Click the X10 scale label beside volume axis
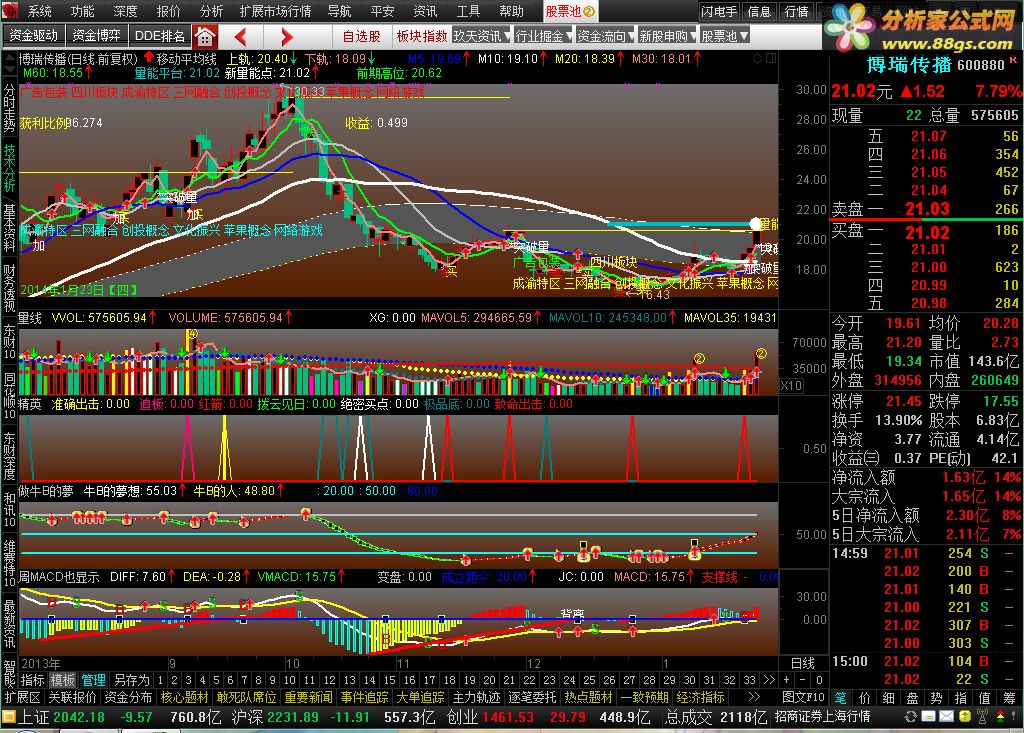 [x=791, y=386]
